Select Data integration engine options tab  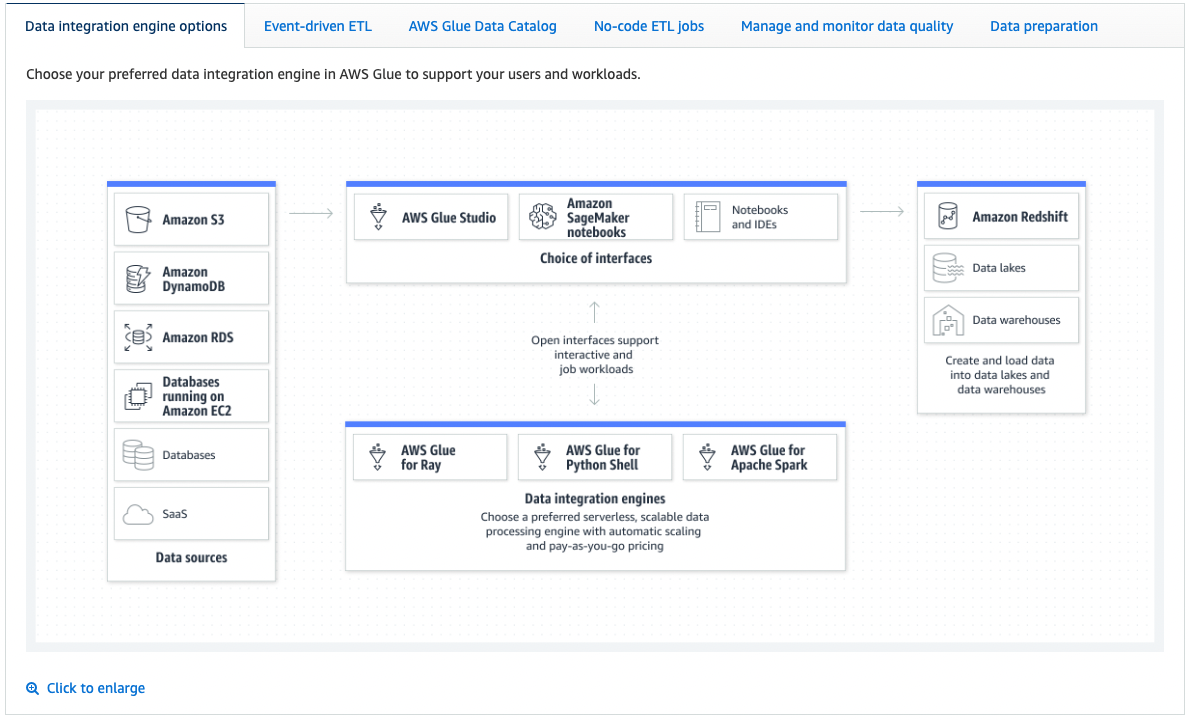pos(126,27)
